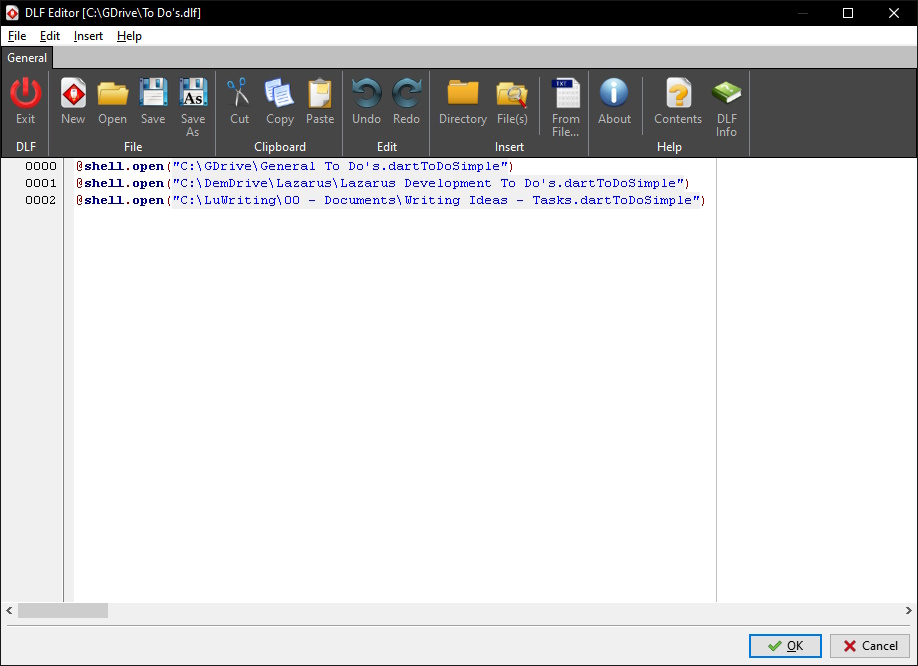Insert File(s) using the folder search icon
Image resolution: width=918 pixels, height=666 pixels.
pyautogui.click(x=512, y=94)
